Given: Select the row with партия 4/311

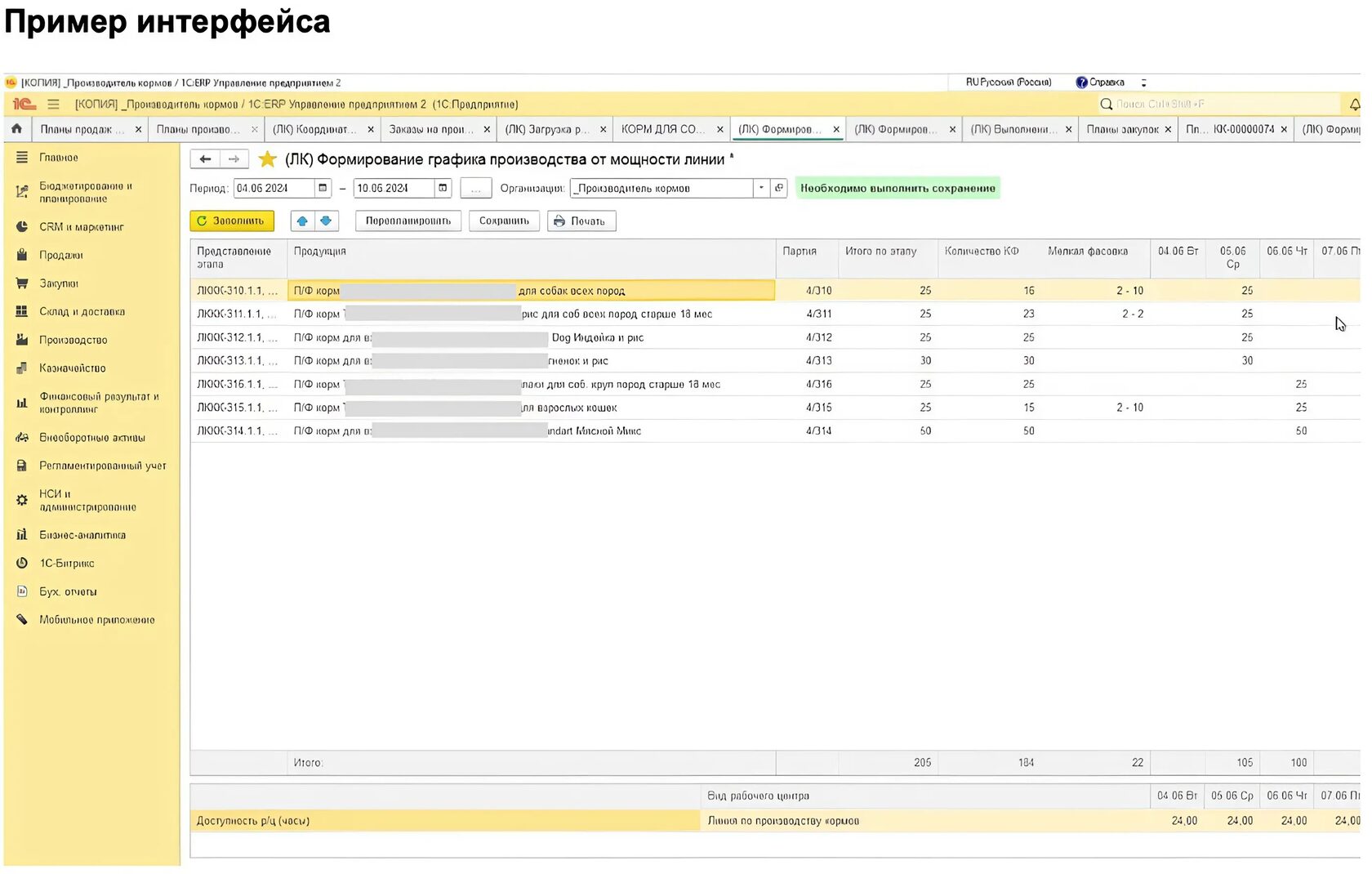Looking at the screenshot, I should tap(775, 314).
